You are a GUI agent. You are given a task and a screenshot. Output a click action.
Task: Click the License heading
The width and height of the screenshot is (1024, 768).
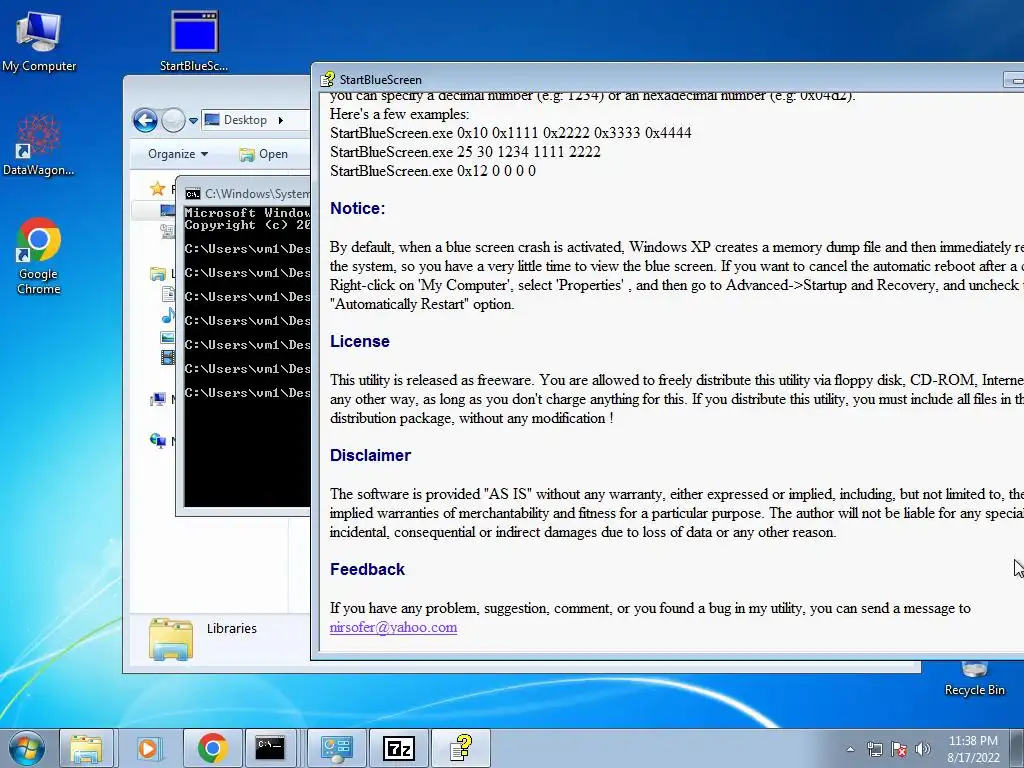[360, 342]
